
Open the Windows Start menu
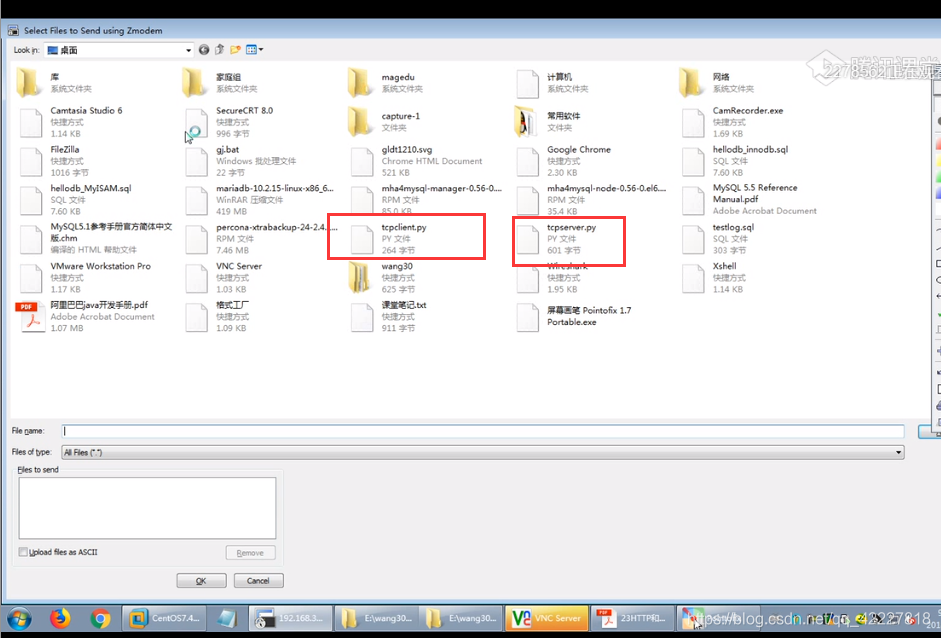(20, 618)
